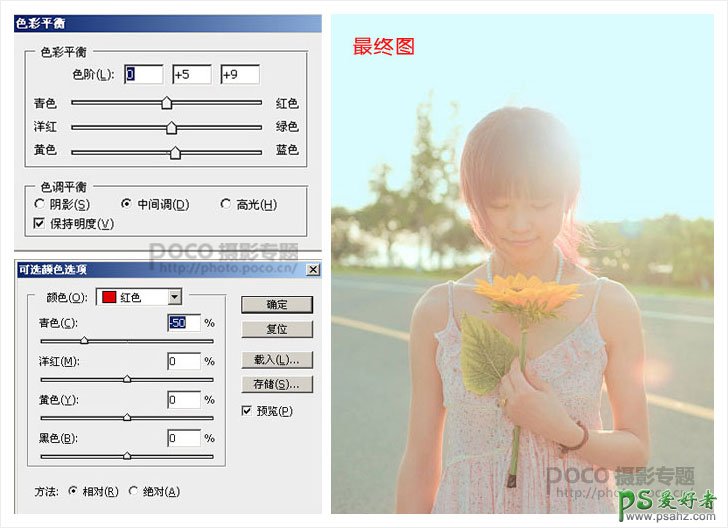Click the 存储(S)... save button
The image size is (728, 528).
[277, 384]
